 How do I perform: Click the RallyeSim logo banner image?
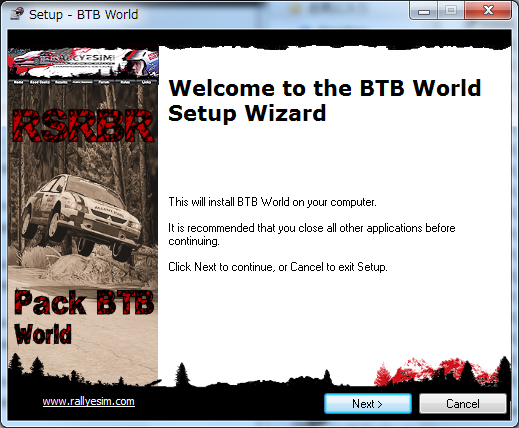click(83, 63)
